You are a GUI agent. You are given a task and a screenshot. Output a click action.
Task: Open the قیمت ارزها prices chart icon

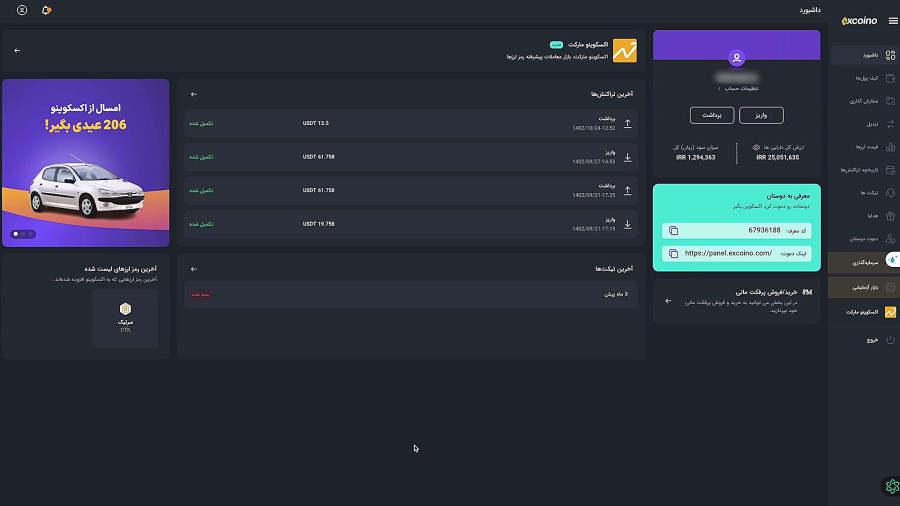pos(890,147)
